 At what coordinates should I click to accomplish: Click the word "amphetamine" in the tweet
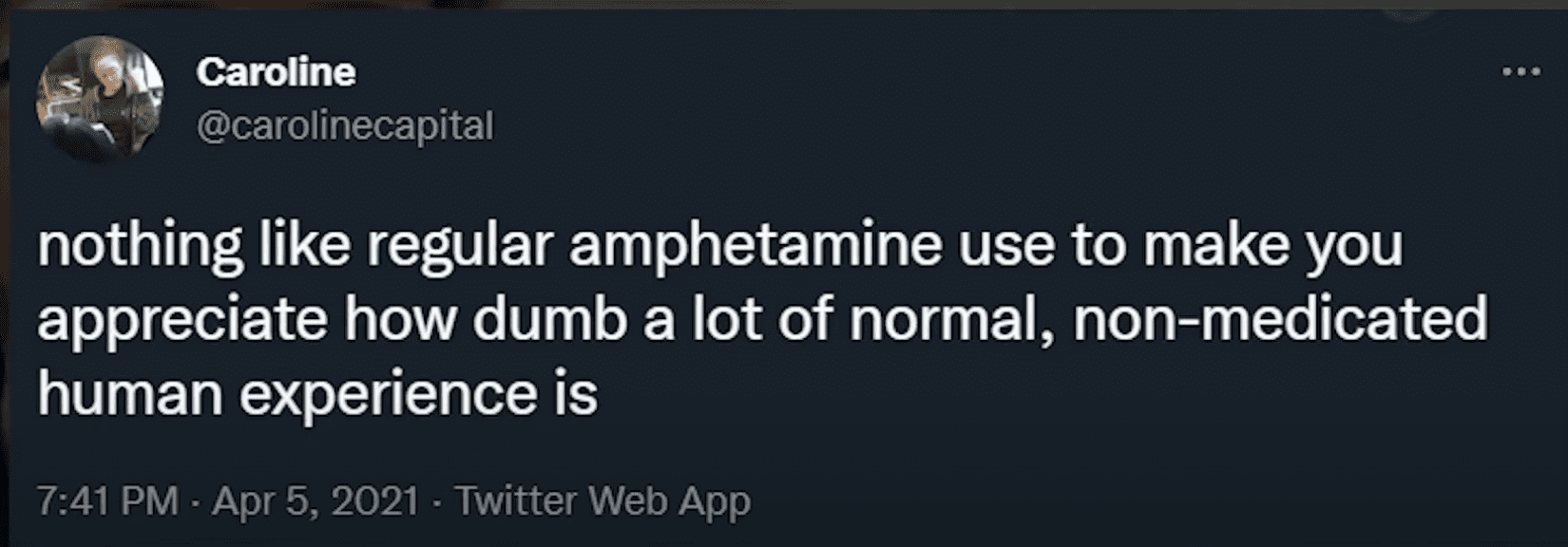pos(755,246)
